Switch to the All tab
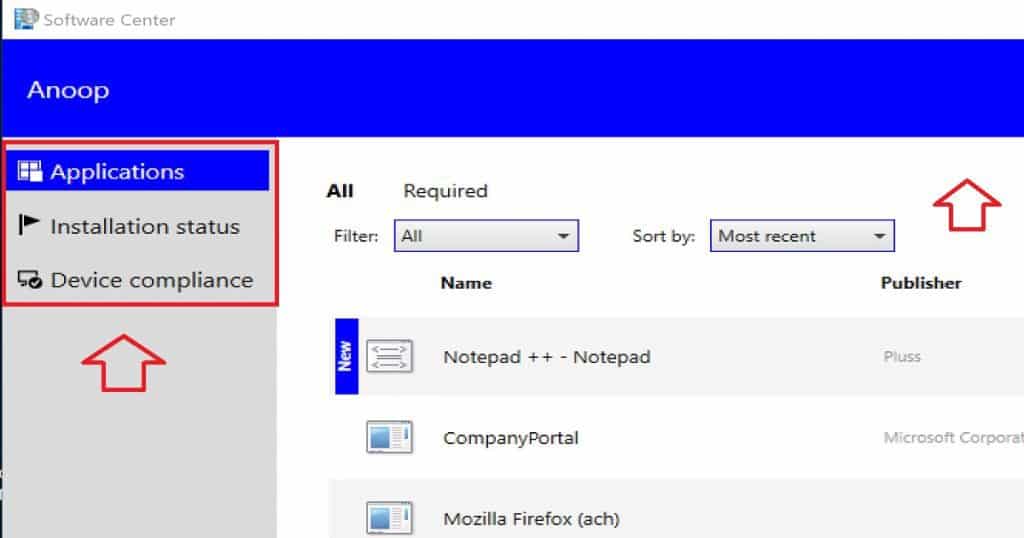Viewport: 1024px width, 538px height. pyautogui.click(x=340, y=191)
